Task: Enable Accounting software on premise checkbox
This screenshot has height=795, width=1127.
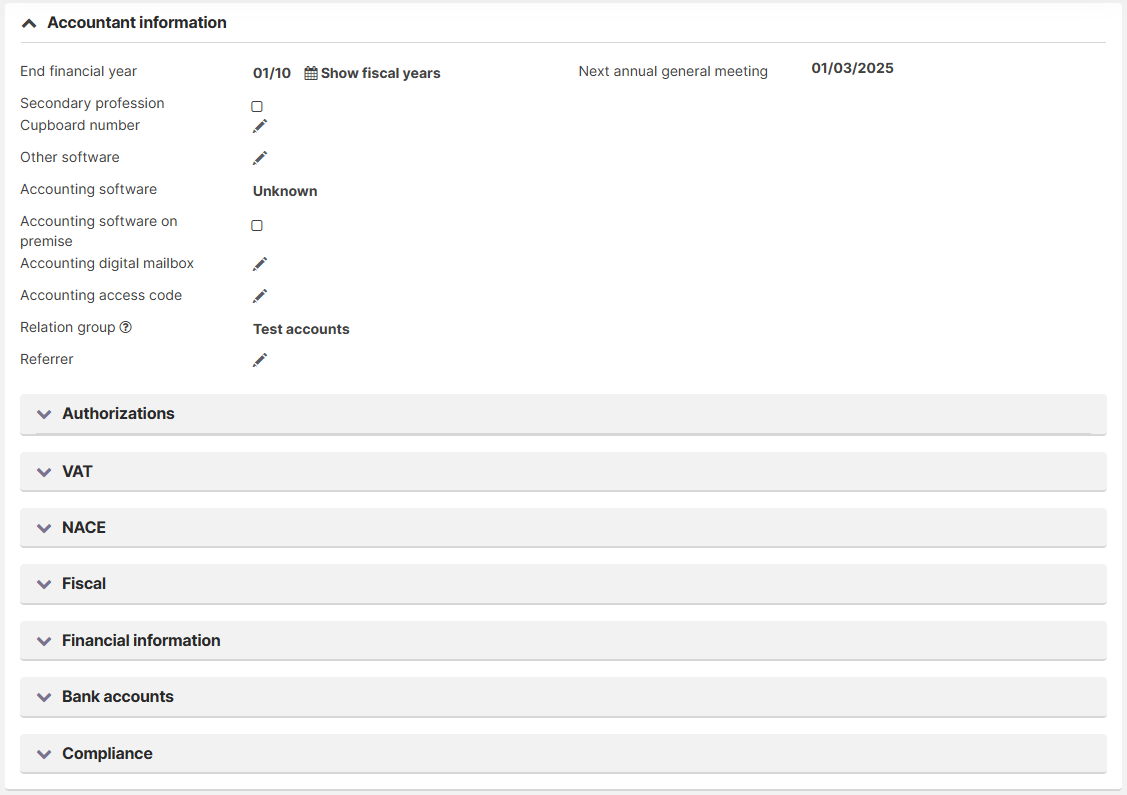Action: pyautogui.click(x=257, y=226)
